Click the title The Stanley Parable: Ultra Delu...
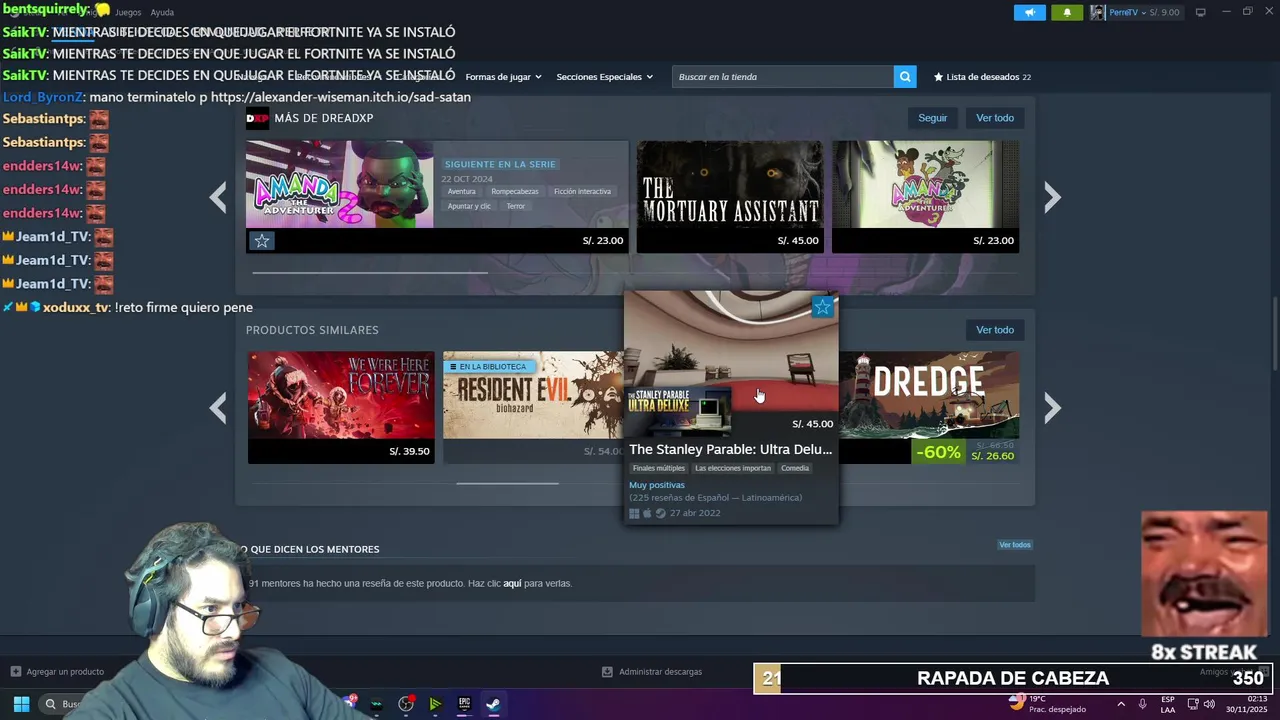The height and width of the screenshot is (720, 1280). (731, 449)
